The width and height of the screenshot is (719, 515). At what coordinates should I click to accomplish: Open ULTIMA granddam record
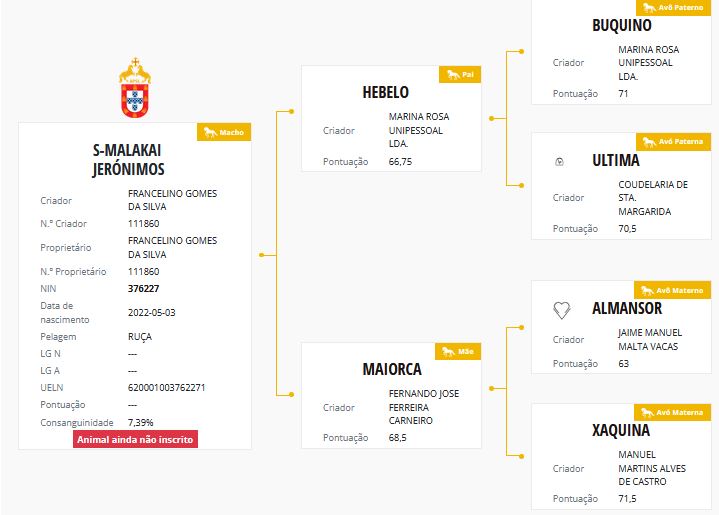pyautogui.click(x=616, y=160)
